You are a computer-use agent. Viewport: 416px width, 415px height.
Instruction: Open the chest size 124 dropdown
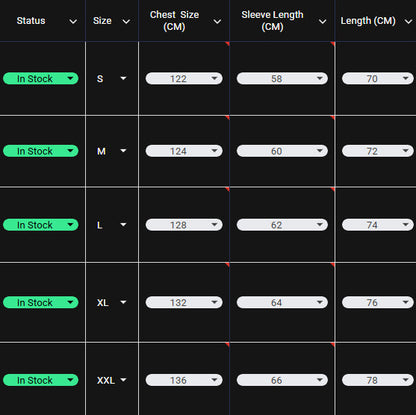pyautogui.click(x=184, y=151)
